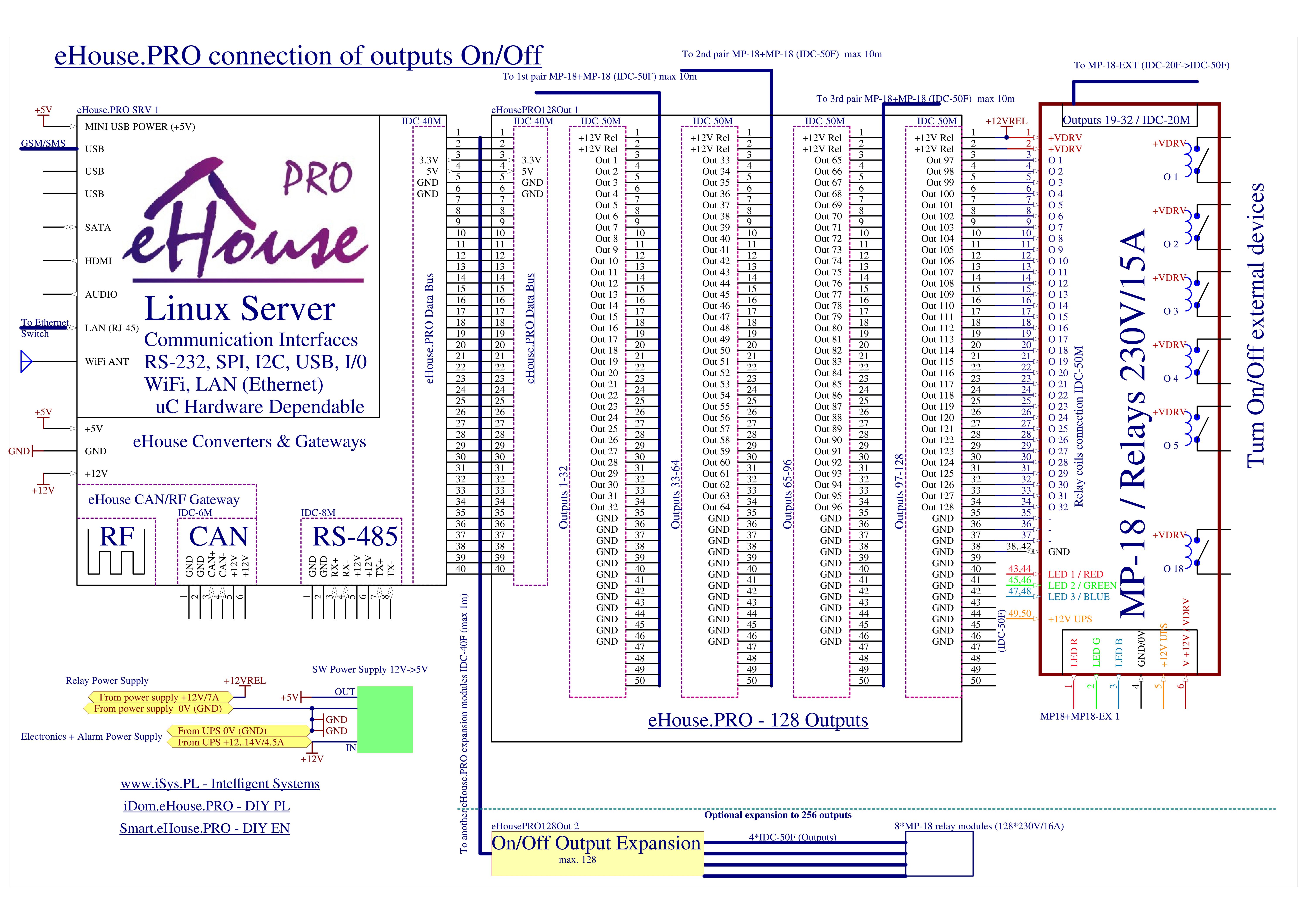Open the www.iSys.PL - Intelligent Systems link

(x=220, y=784)
